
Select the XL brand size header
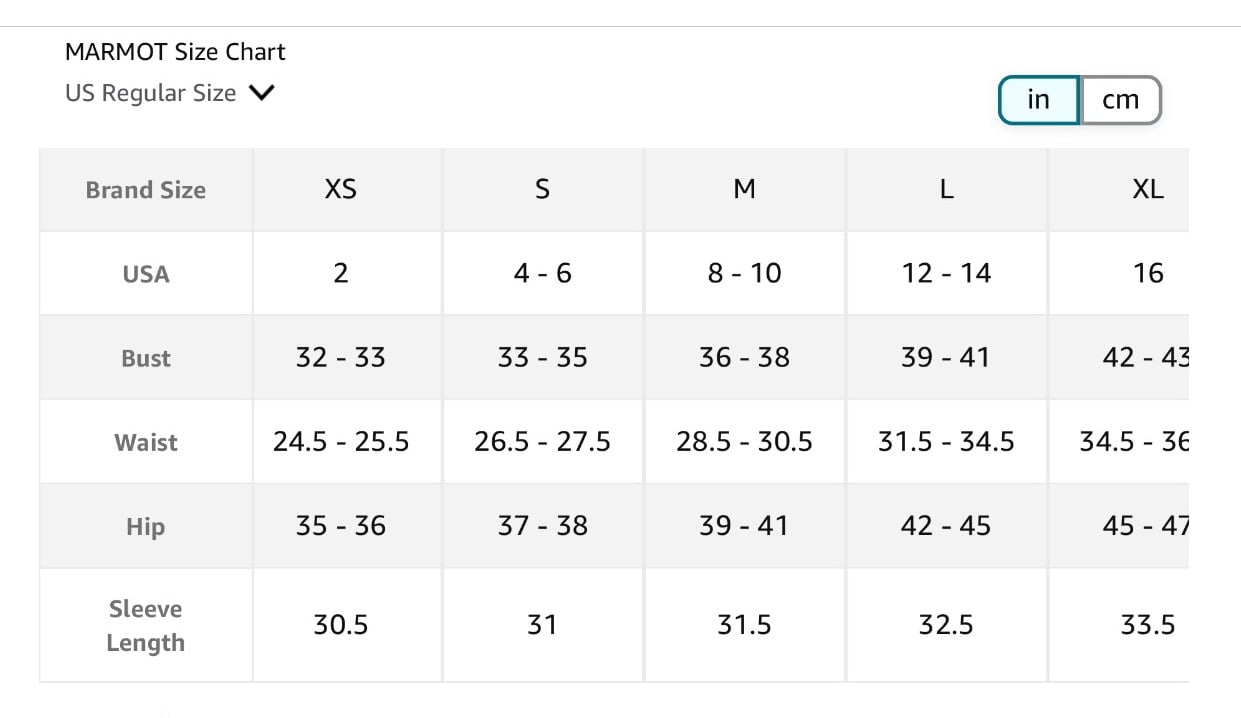(1148, 189)
